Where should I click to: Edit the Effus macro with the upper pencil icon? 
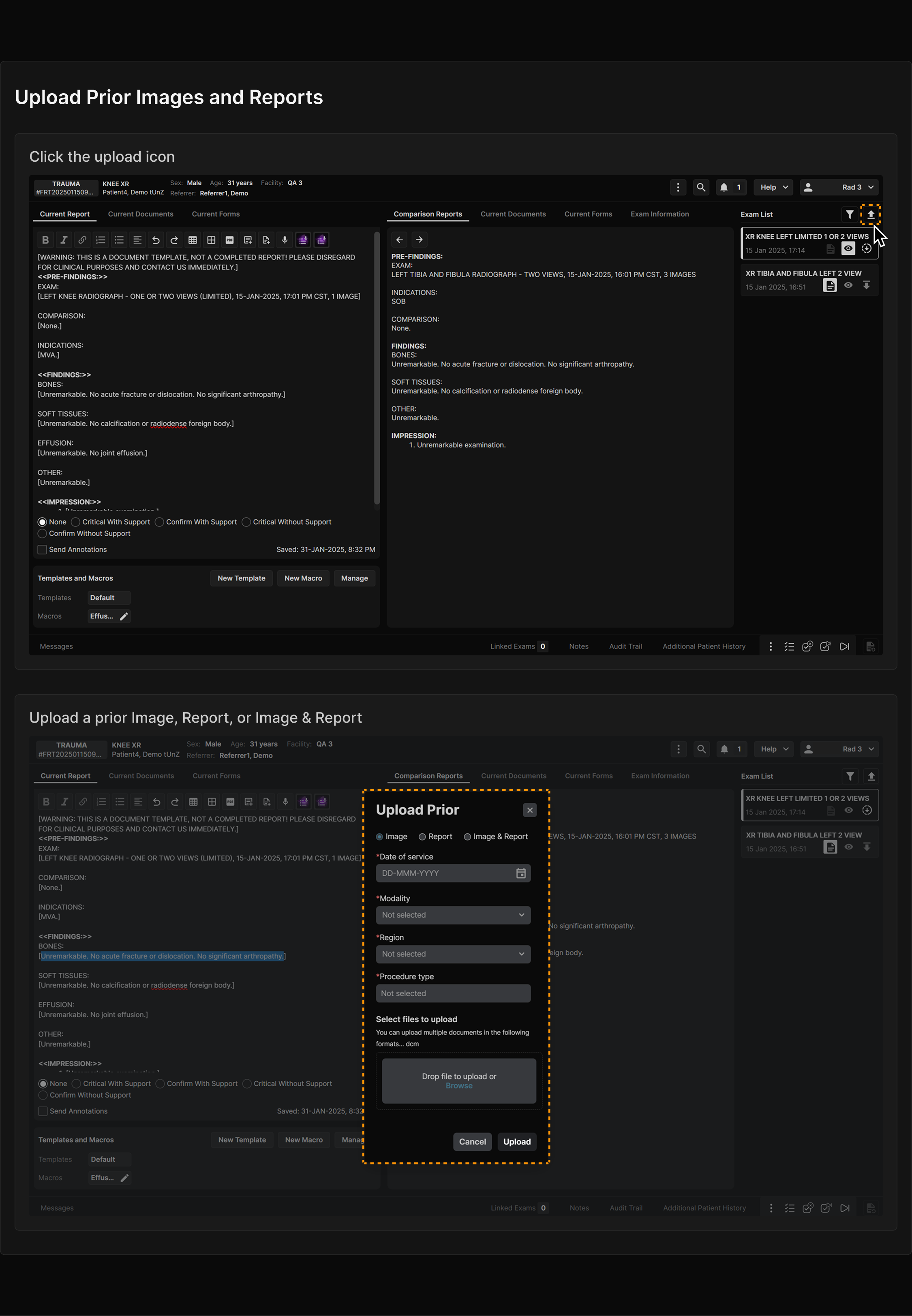[124, 616]
